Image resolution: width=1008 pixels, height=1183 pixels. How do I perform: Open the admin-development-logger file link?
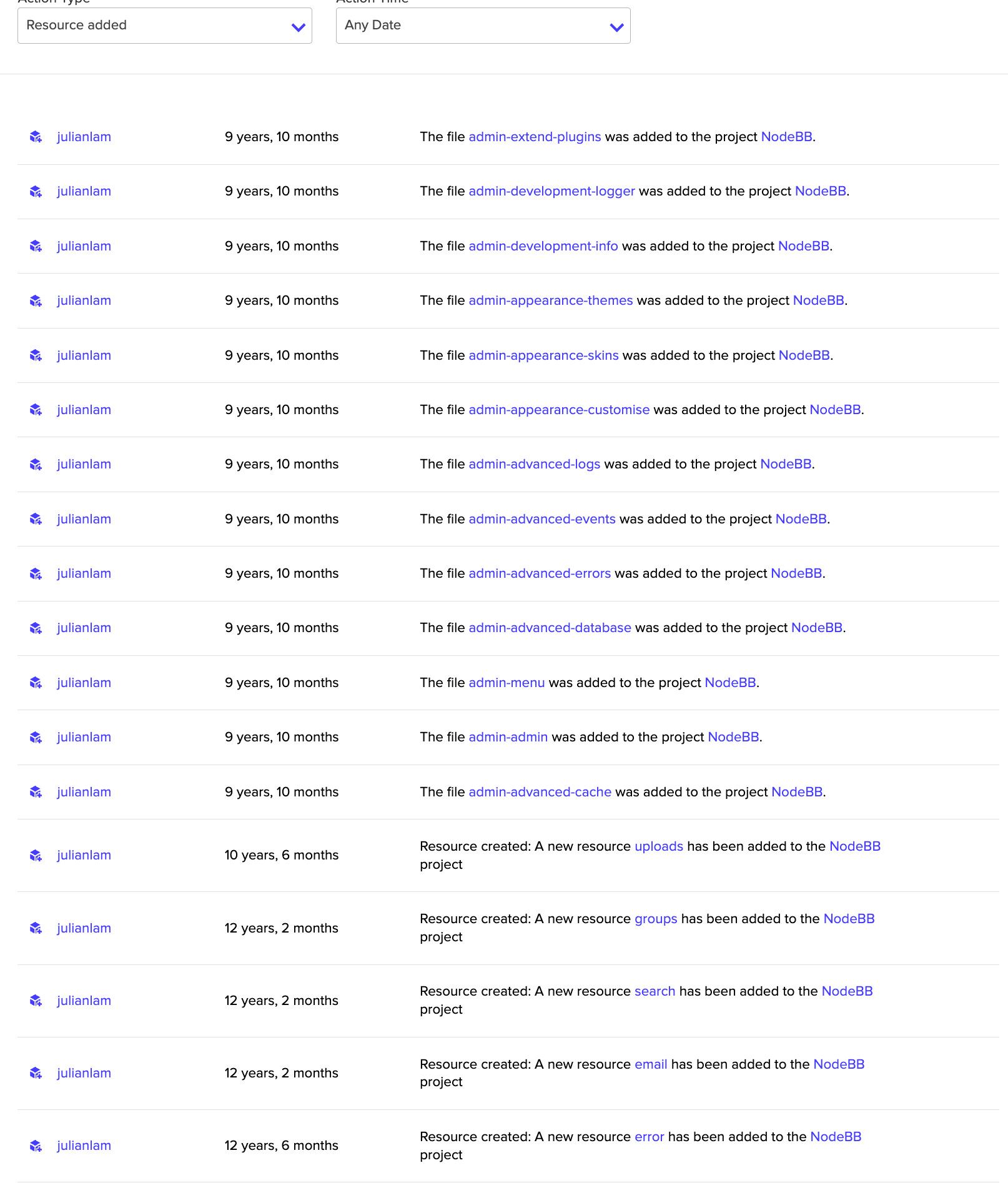(x=551, y=191)
